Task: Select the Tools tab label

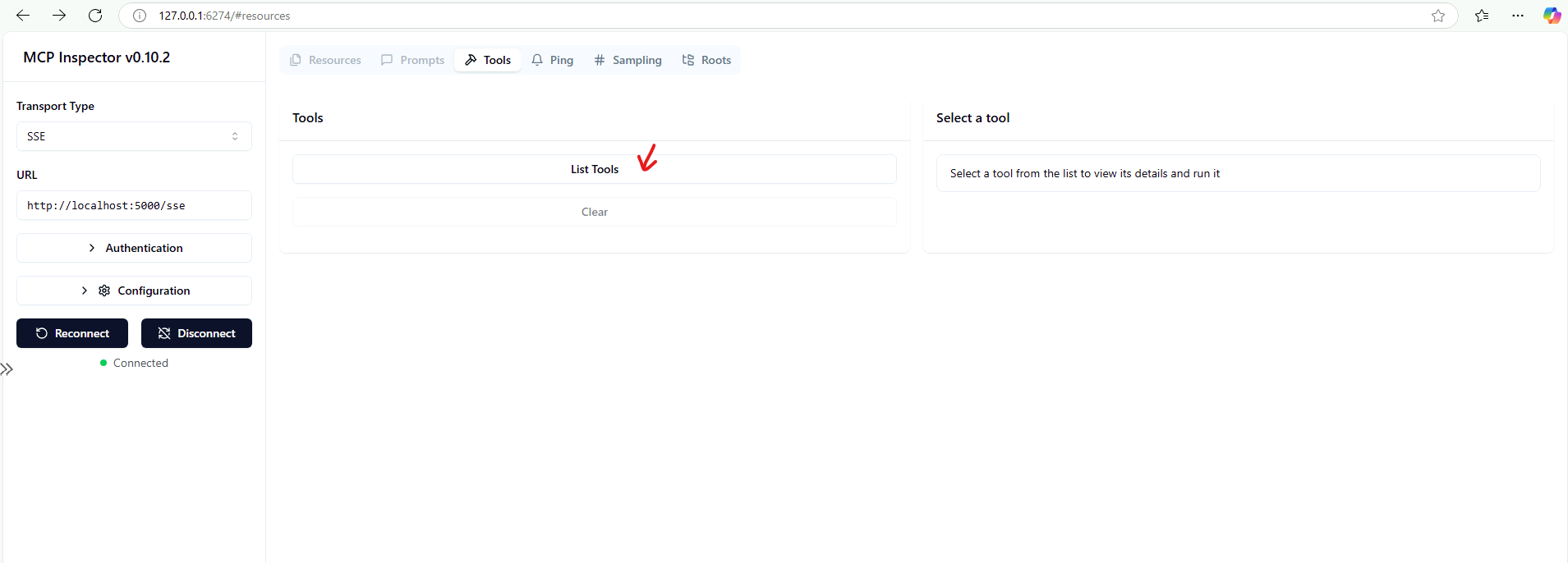Action: click(497, 60)
